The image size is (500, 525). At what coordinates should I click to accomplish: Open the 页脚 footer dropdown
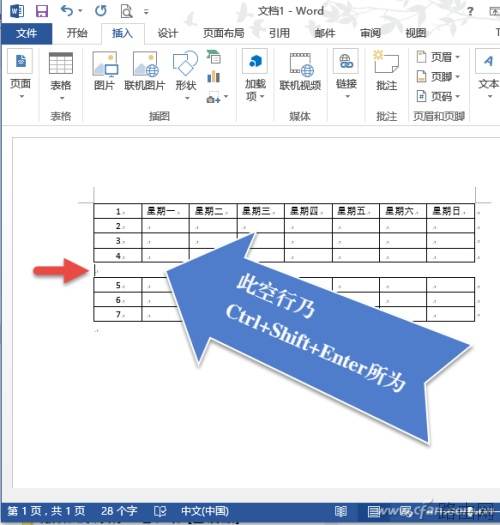tap(438, 77)
